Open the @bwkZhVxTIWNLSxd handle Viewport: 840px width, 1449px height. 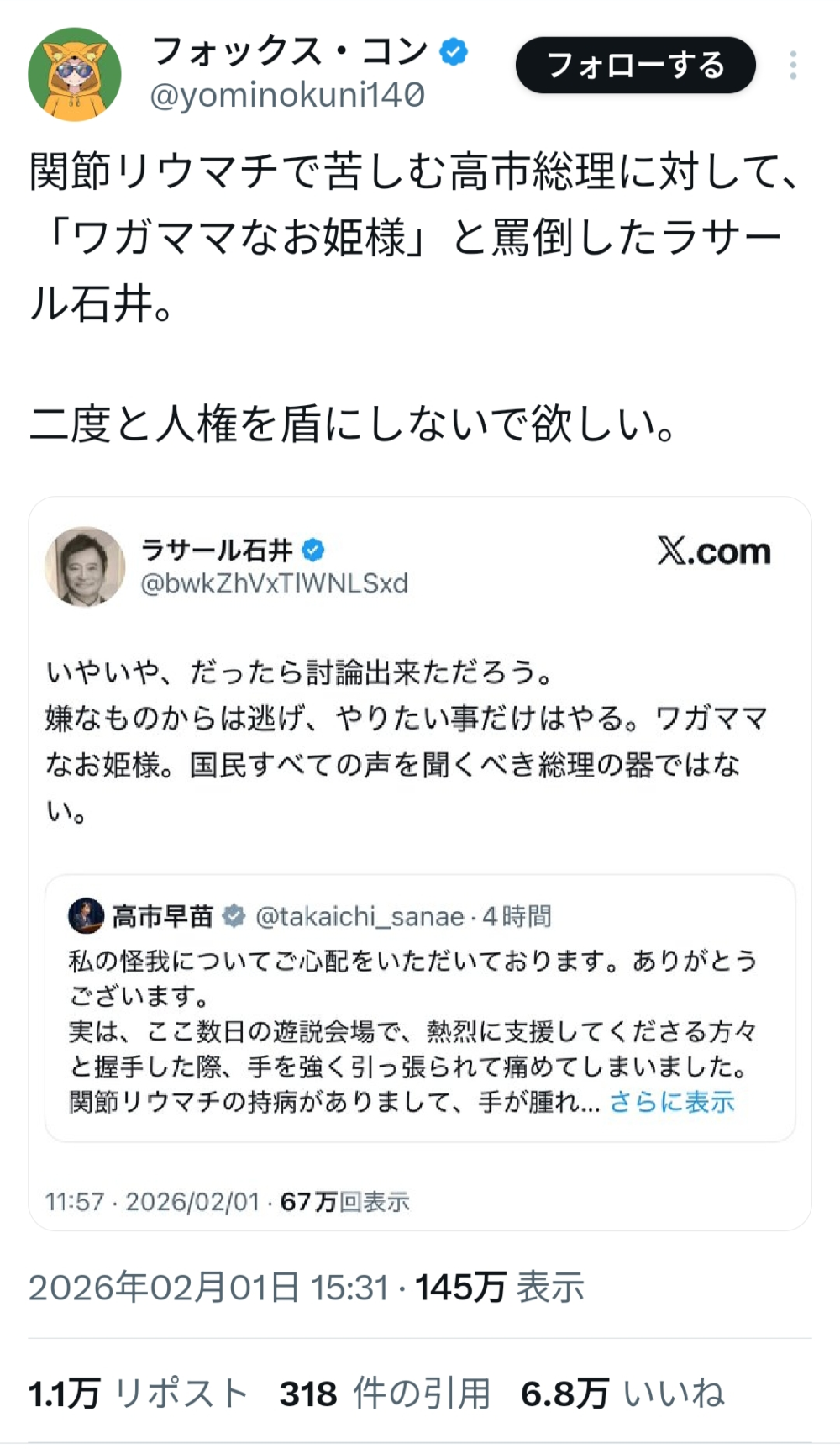(x=275, y=583)
